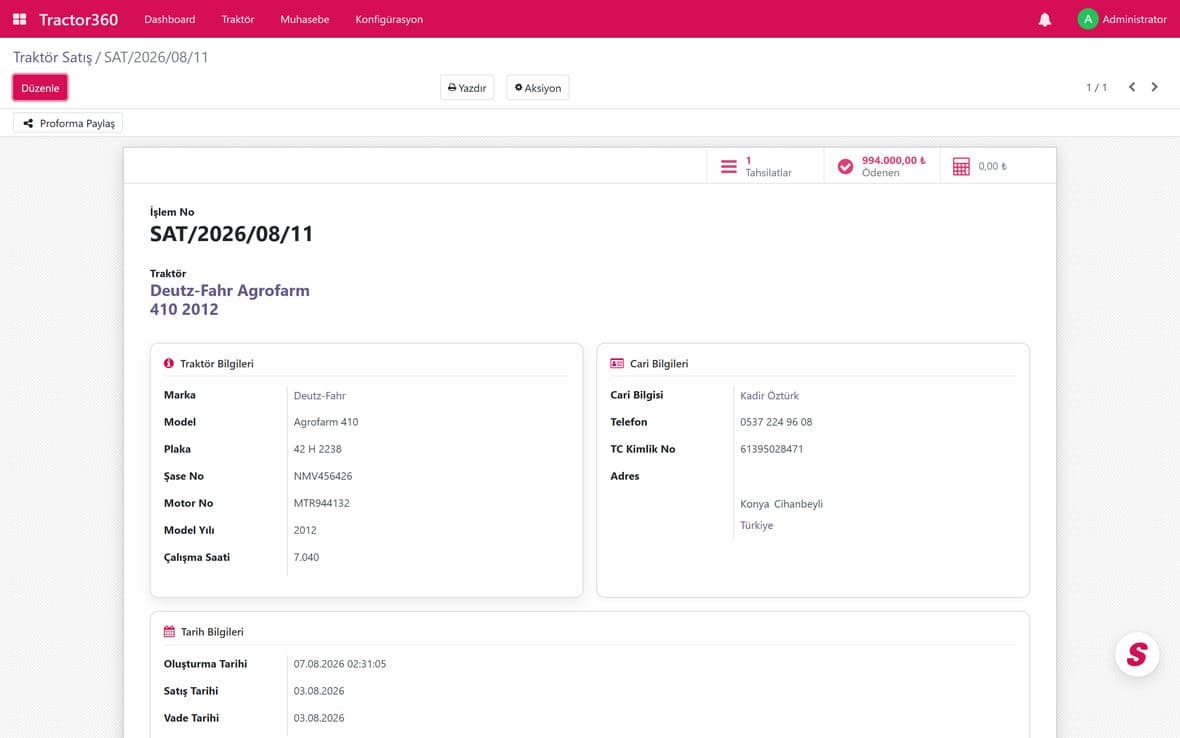Click the plate number 42 H 2238

tap(318, 449)
